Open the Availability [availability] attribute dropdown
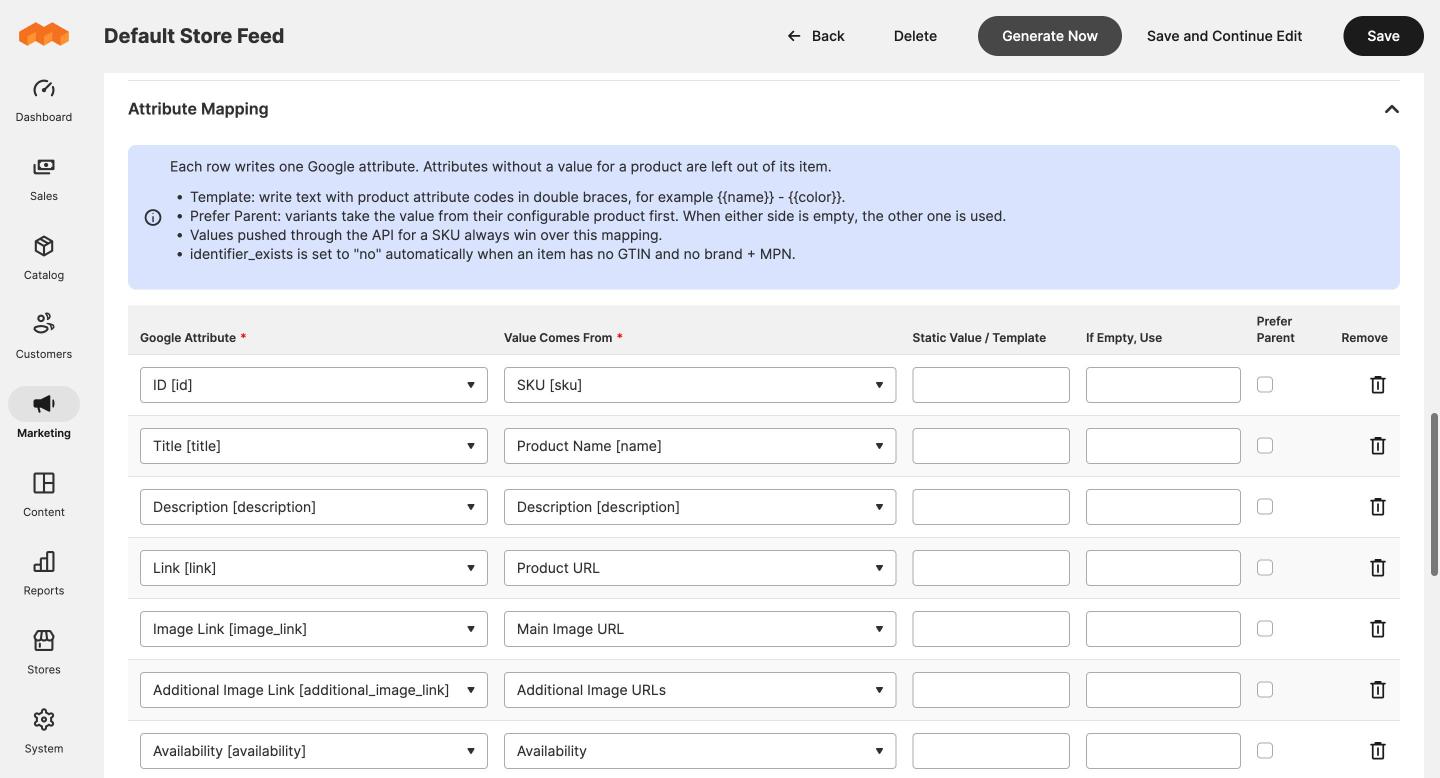The height and width of the screenshot is (778, 1440). click(x=314, y=751)
